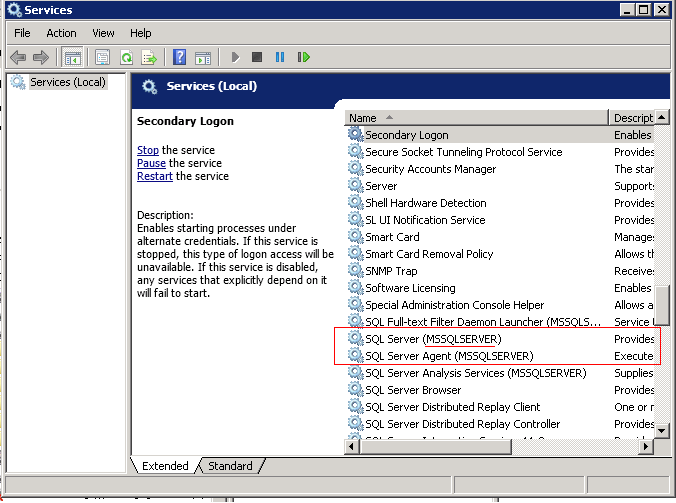Click the gear icon beside SQL Server Agent
676x503 pixels.
(x=355, y=356)
